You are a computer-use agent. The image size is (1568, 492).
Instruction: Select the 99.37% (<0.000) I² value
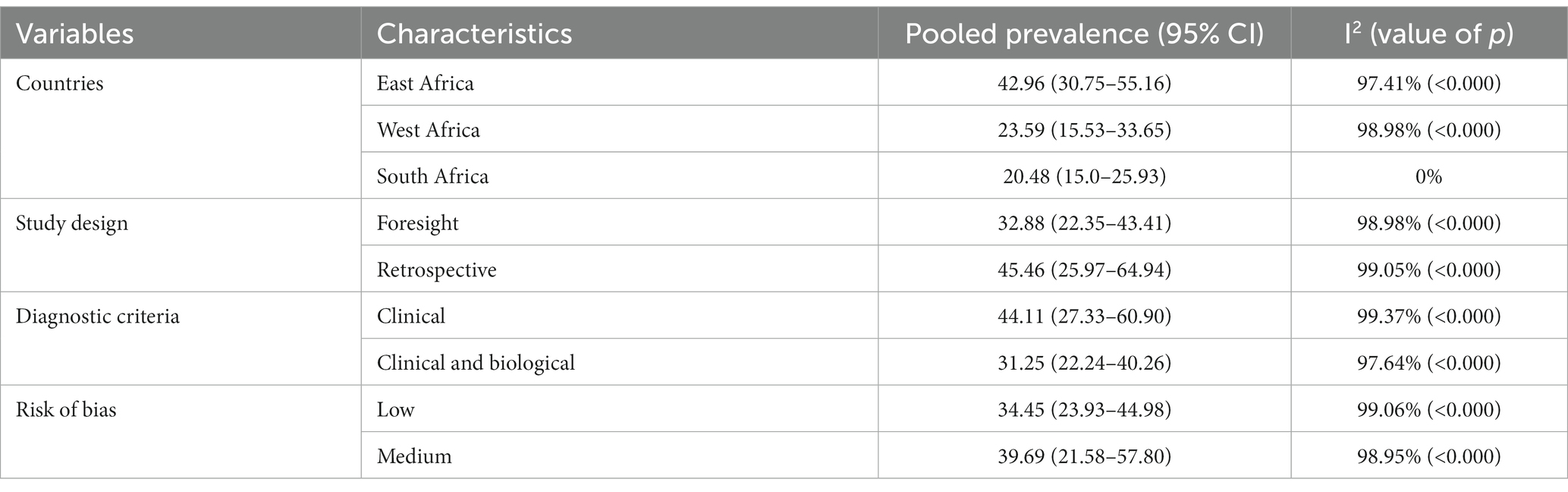pos(1428,316)
